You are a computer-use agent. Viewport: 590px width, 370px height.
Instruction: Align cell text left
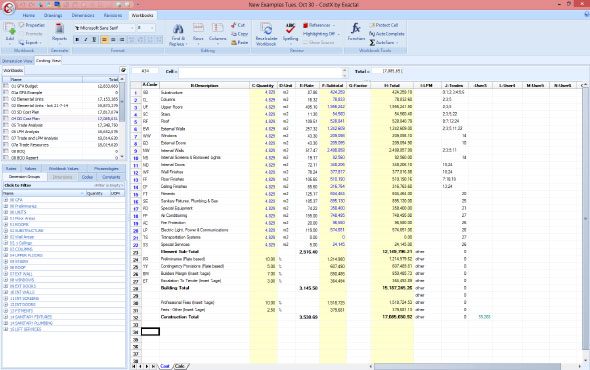104,40
